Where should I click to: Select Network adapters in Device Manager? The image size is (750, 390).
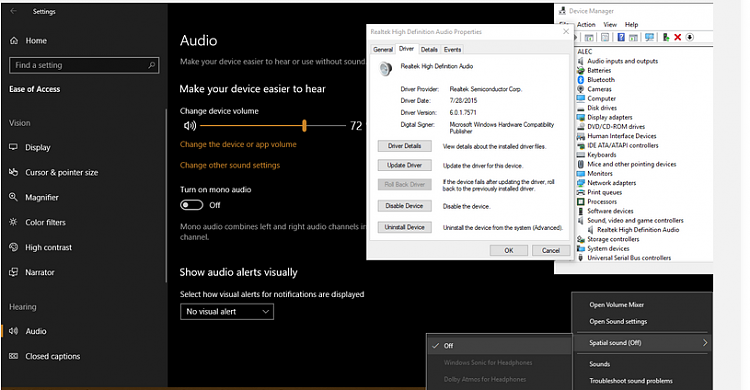[x=612, y=183]
